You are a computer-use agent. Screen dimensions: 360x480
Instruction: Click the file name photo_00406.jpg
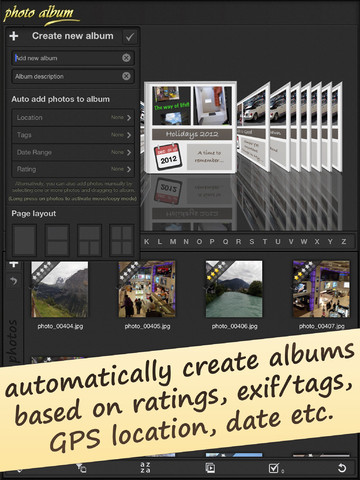[235, 326]
